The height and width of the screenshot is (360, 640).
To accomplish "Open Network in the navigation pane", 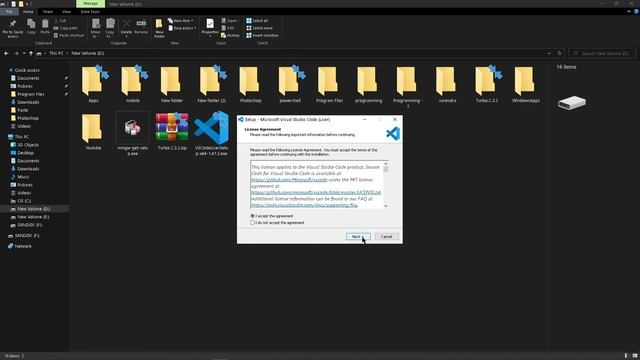I will tap(23, 246).
